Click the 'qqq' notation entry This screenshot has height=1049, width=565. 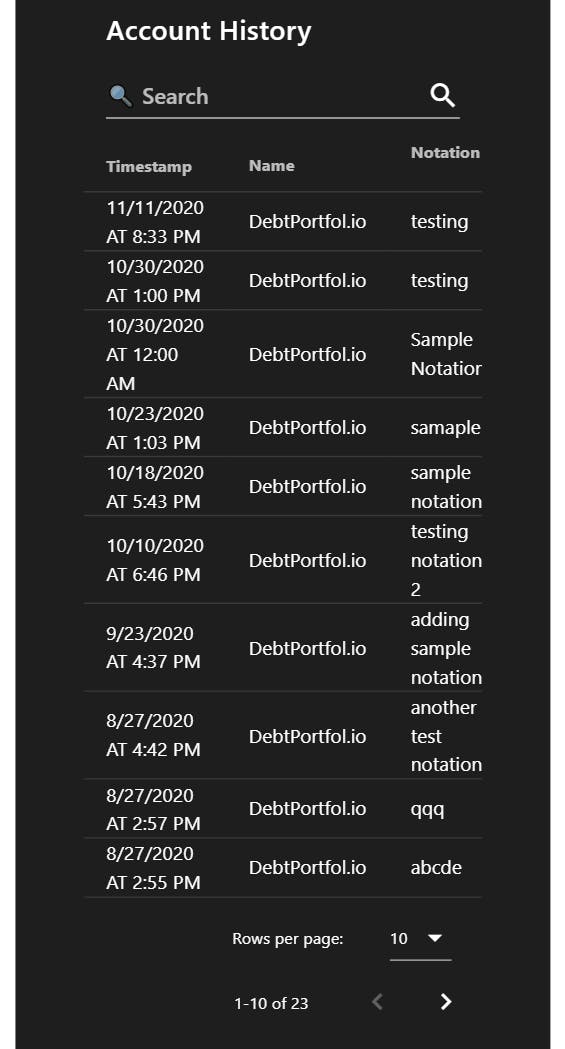point(427,809)
